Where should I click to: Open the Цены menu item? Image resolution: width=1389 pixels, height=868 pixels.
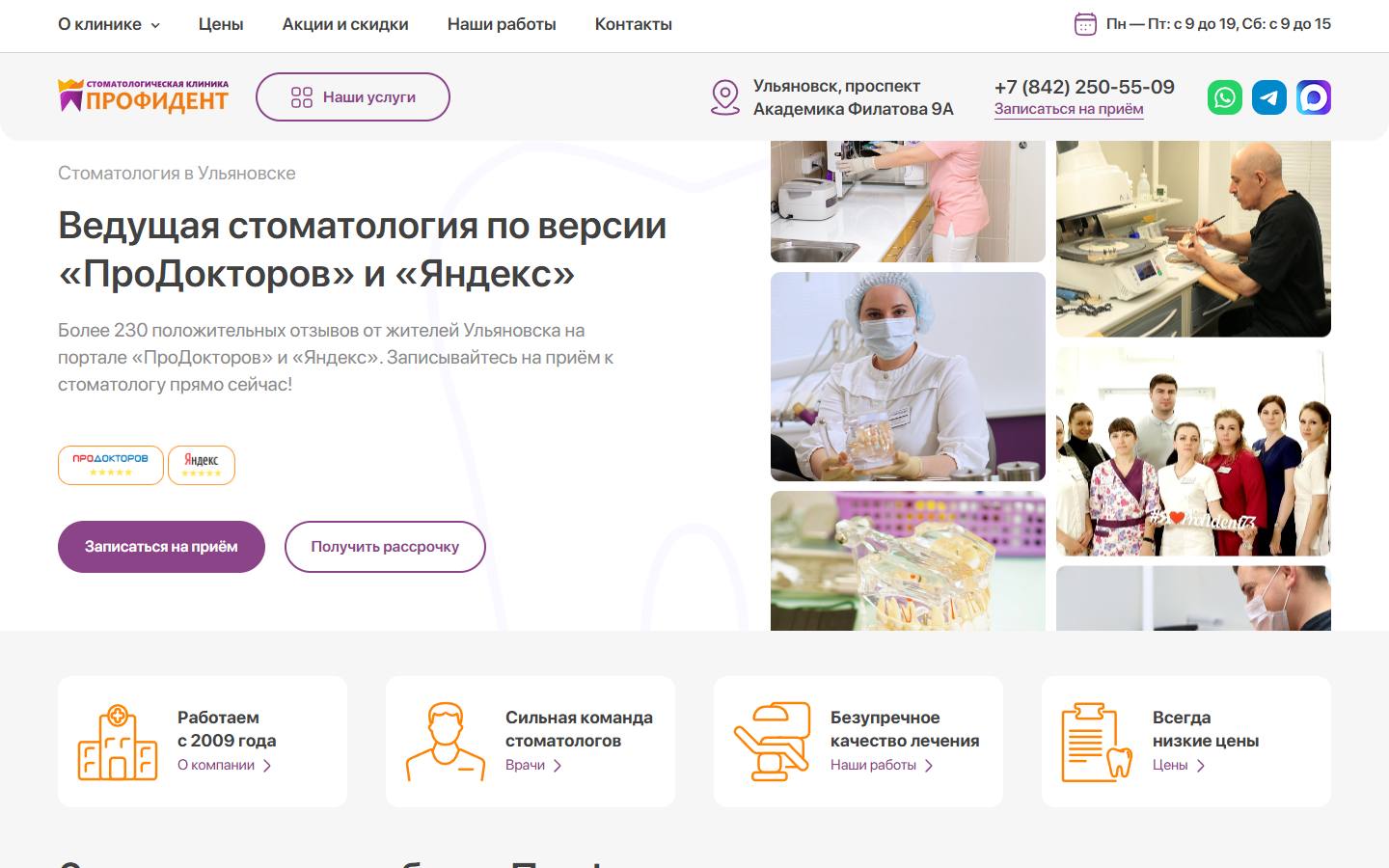[221, 24]
